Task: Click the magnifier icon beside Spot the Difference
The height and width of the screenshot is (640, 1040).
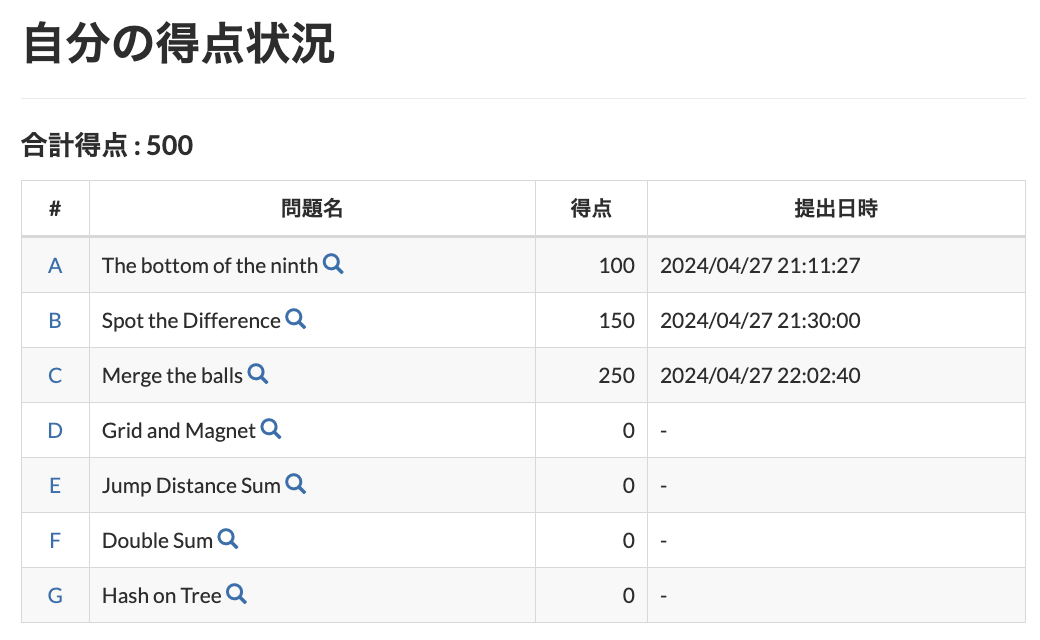Action: click(295, 318)
